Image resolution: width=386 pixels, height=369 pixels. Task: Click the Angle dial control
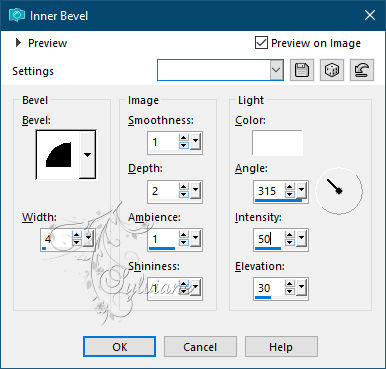(x=339, y=191)
